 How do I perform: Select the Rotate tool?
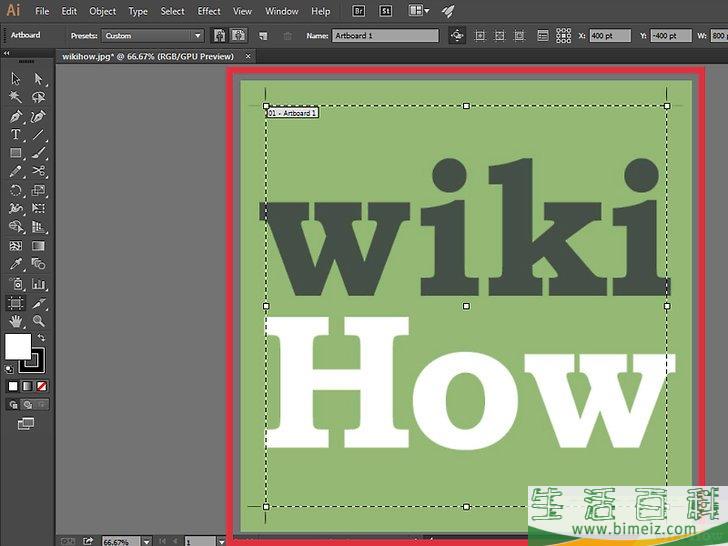pos(16,190)
